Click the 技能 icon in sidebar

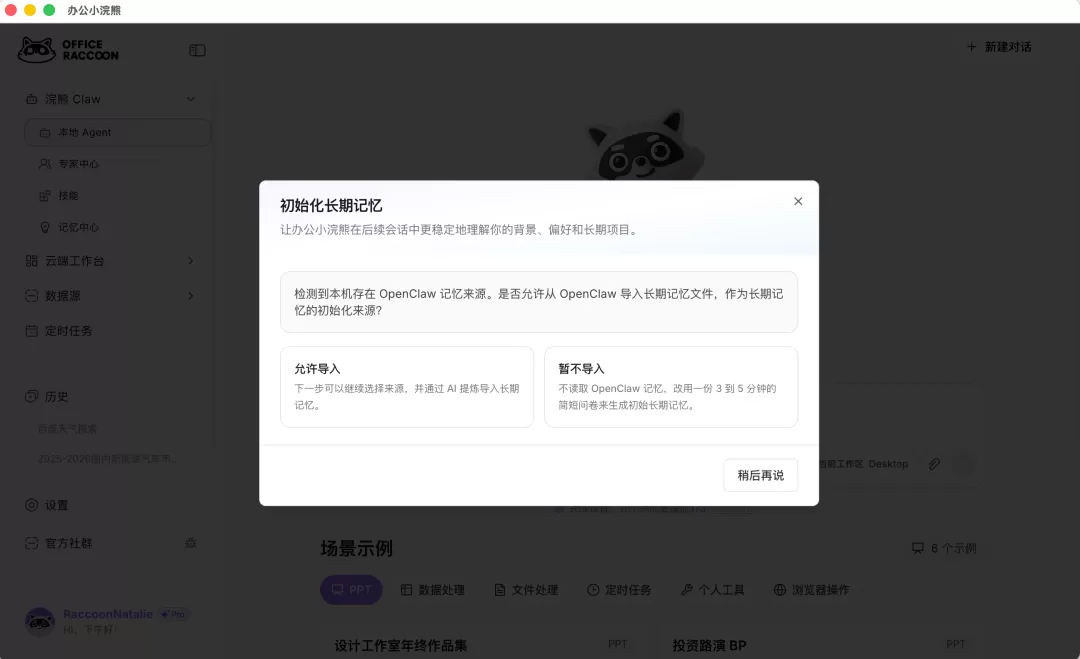coord(45,196)
